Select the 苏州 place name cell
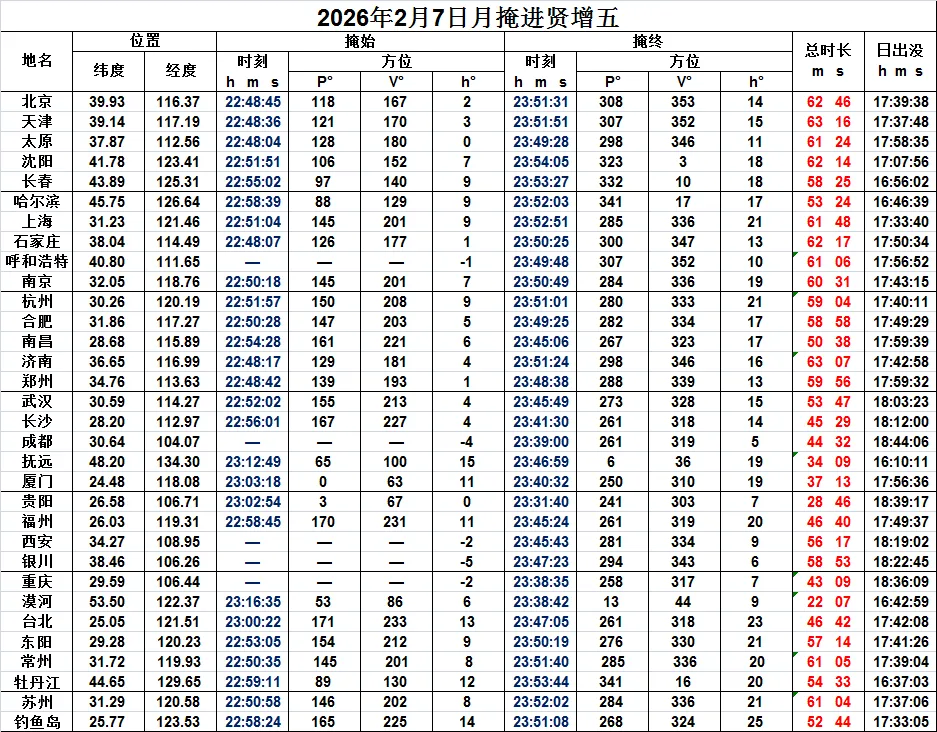The width and height of the screenshot is (937, 732). point(36,702)
